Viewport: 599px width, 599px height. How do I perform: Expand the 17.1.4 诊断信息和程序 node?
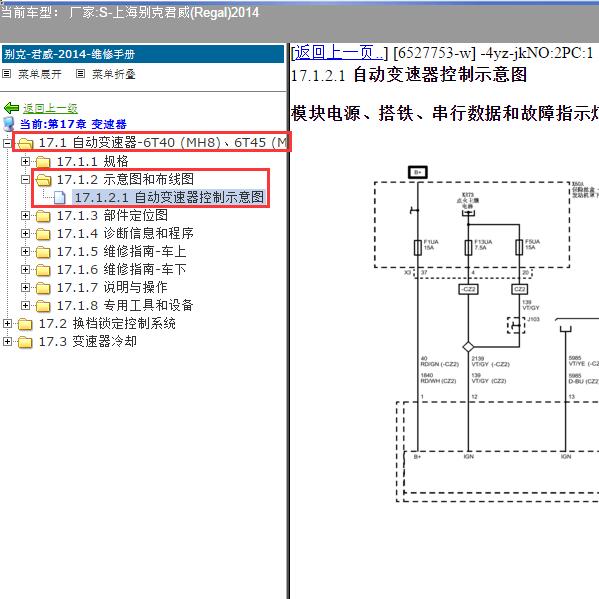point(25,233)
